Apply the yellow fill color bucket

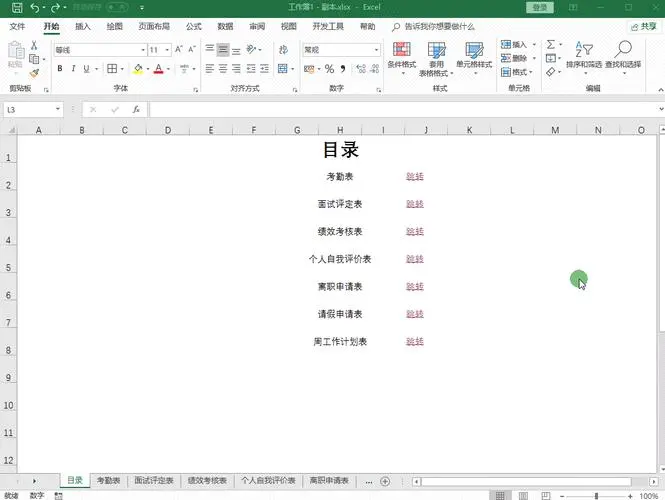[x=138, y=68]
